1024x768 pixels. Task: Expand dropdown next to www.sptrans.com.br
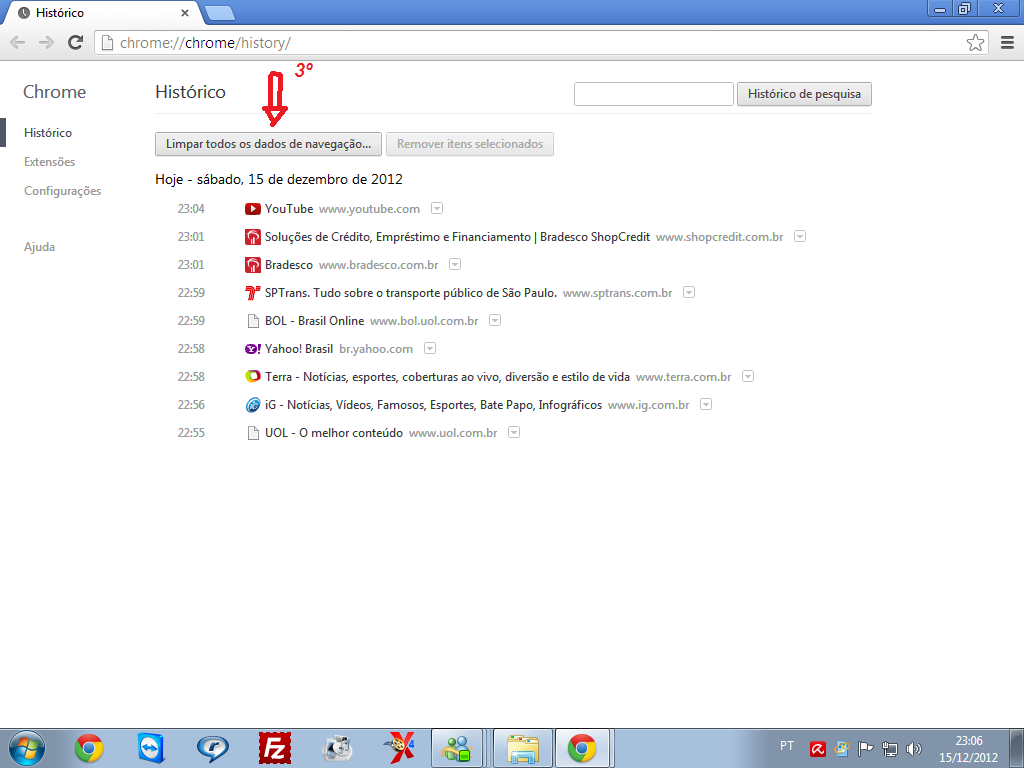[689, 293]
